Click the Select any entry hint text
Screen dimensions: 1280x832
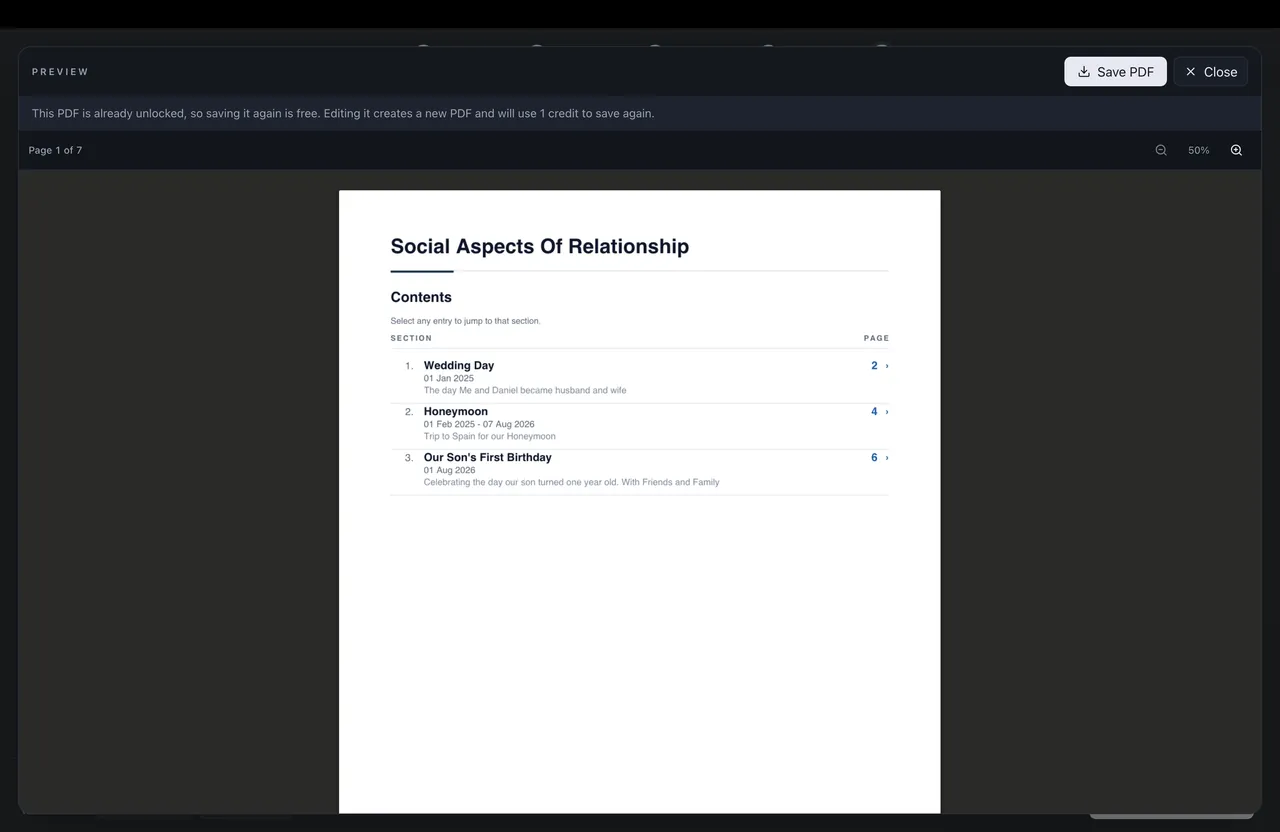tap(465, 321)
